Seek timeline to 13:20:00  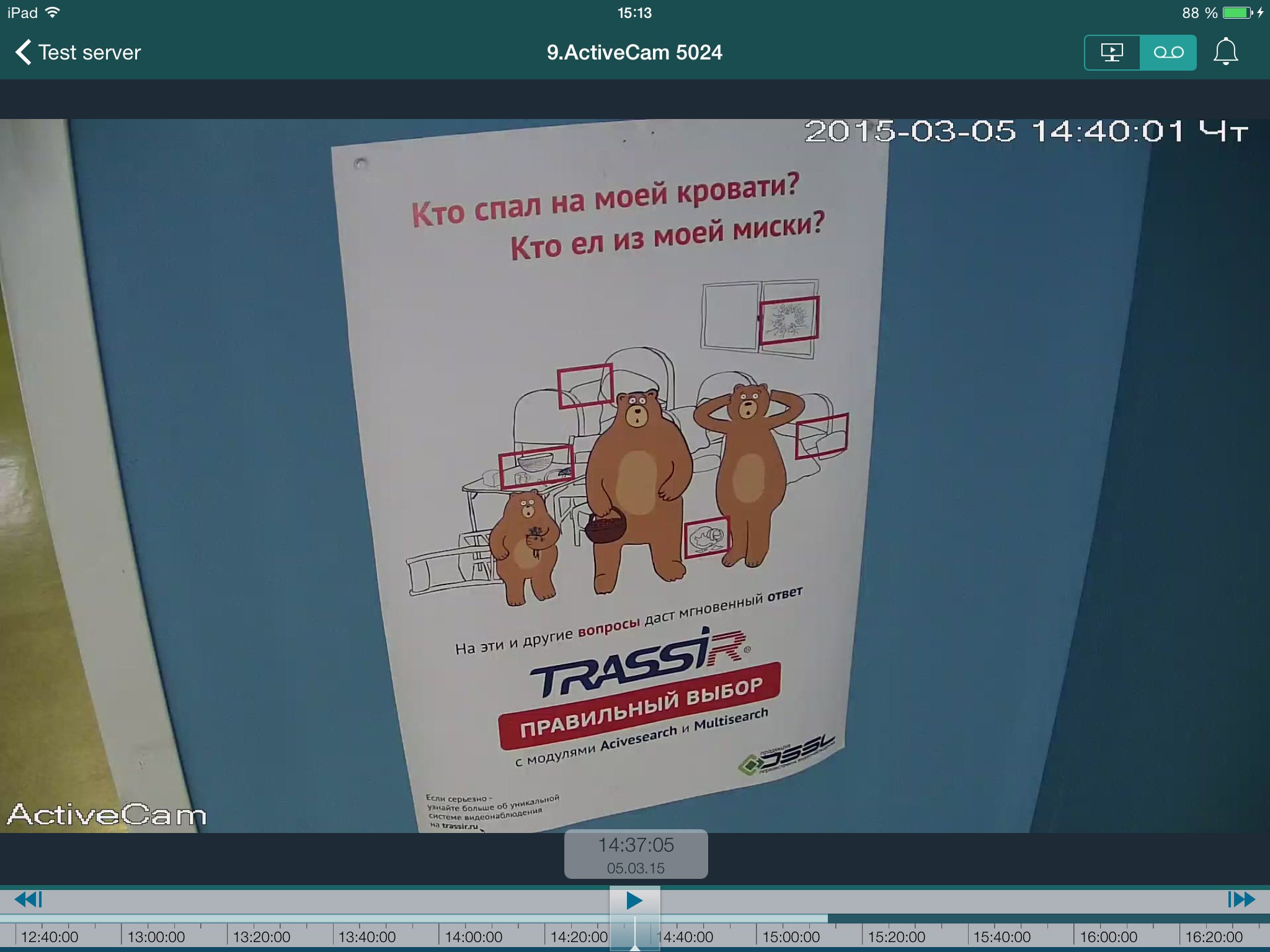click(262, 937)
